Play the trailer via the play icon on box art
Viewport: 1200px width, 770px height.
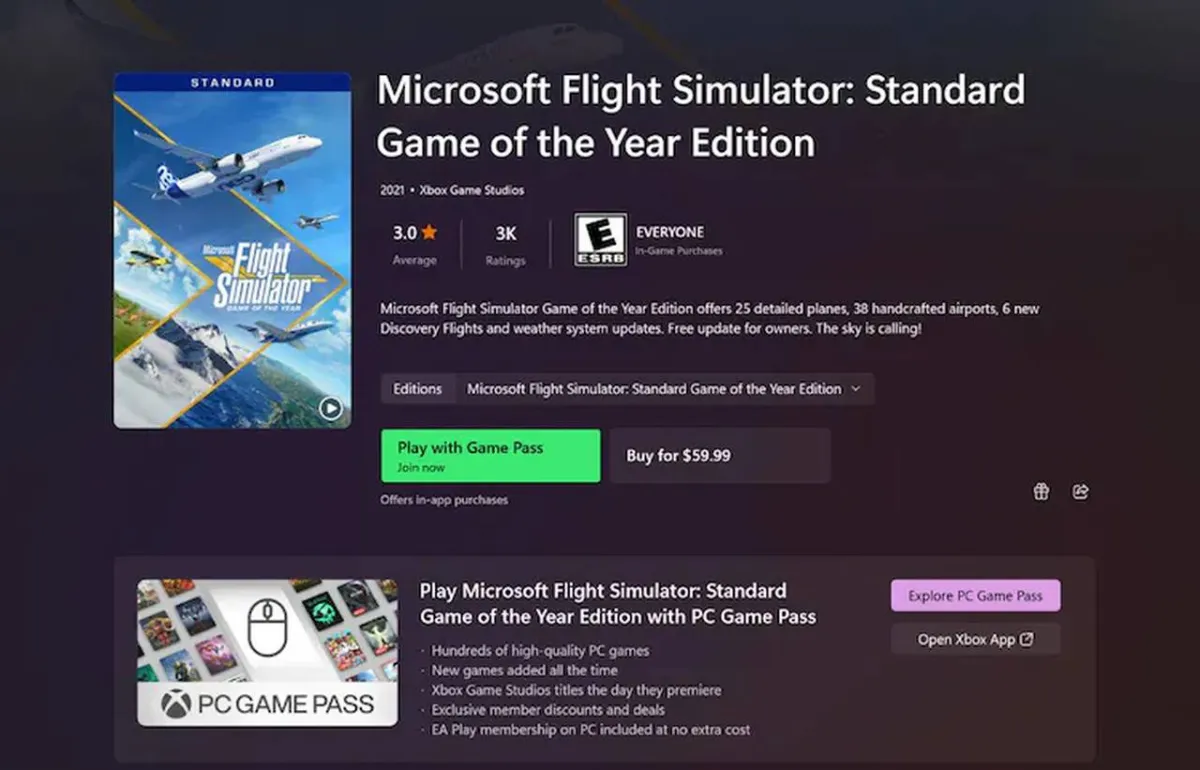pos(330,408)
